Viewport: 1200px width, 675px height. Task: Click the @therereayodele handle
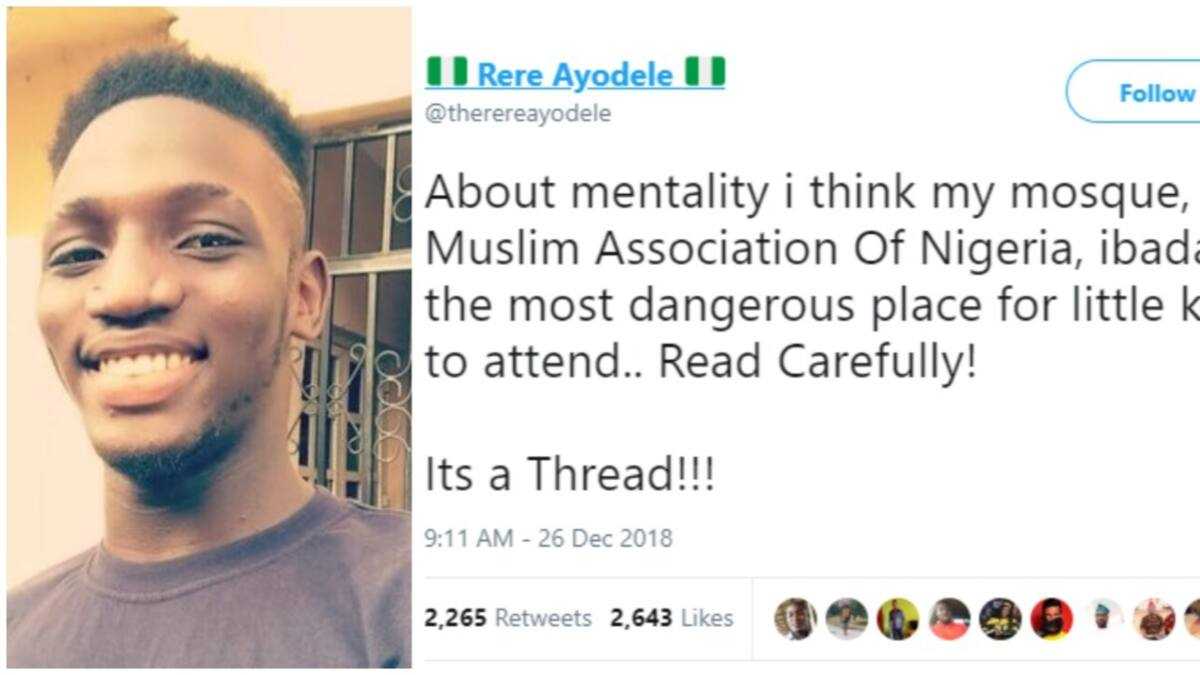518,113
